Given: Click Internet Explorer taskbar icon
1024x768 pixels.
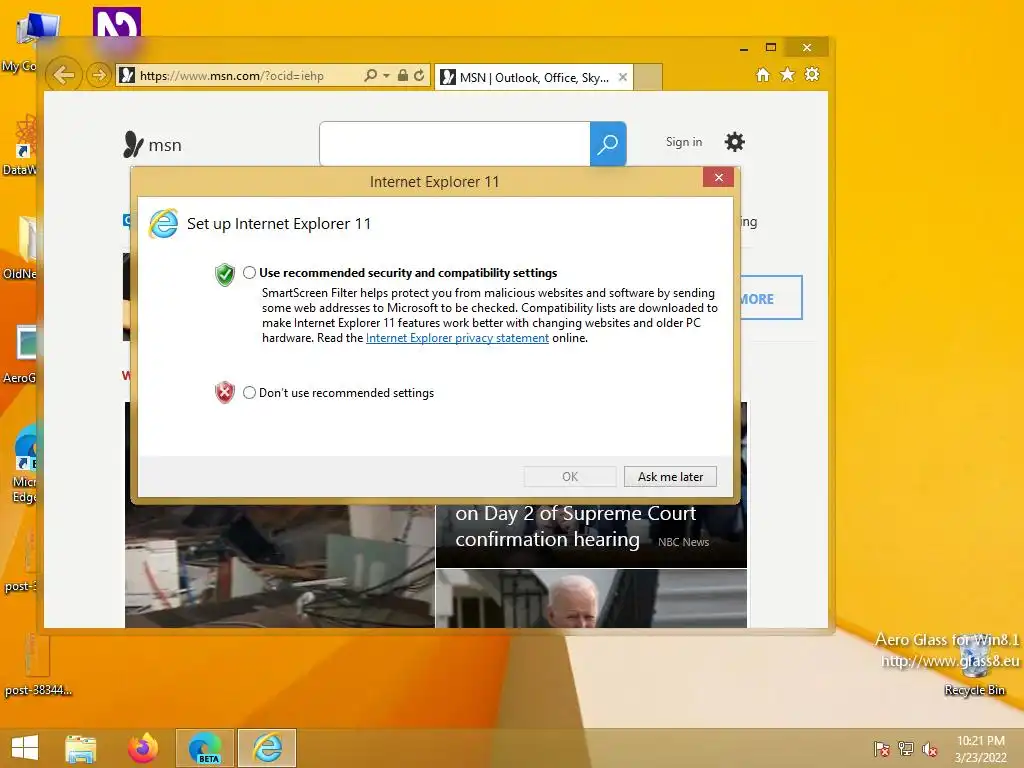Looking at the screenshot, I should pyautogui.click(x=267, y=748).
